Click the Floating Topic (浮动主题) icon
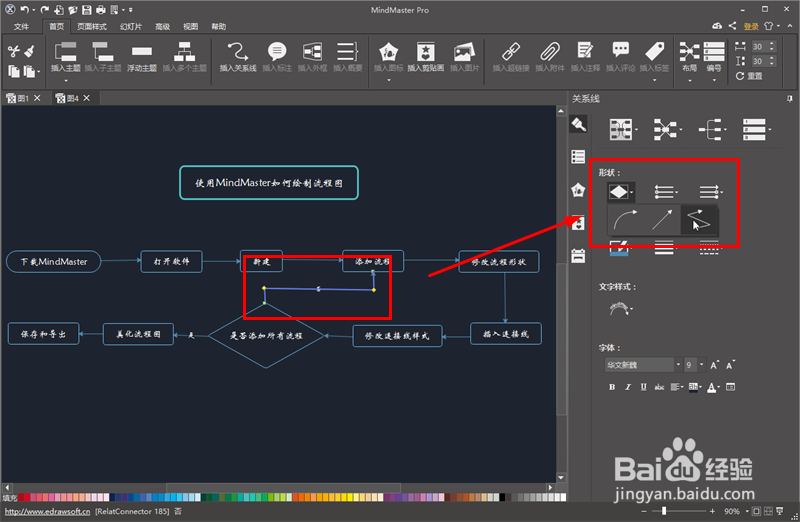 coord(141,52)
